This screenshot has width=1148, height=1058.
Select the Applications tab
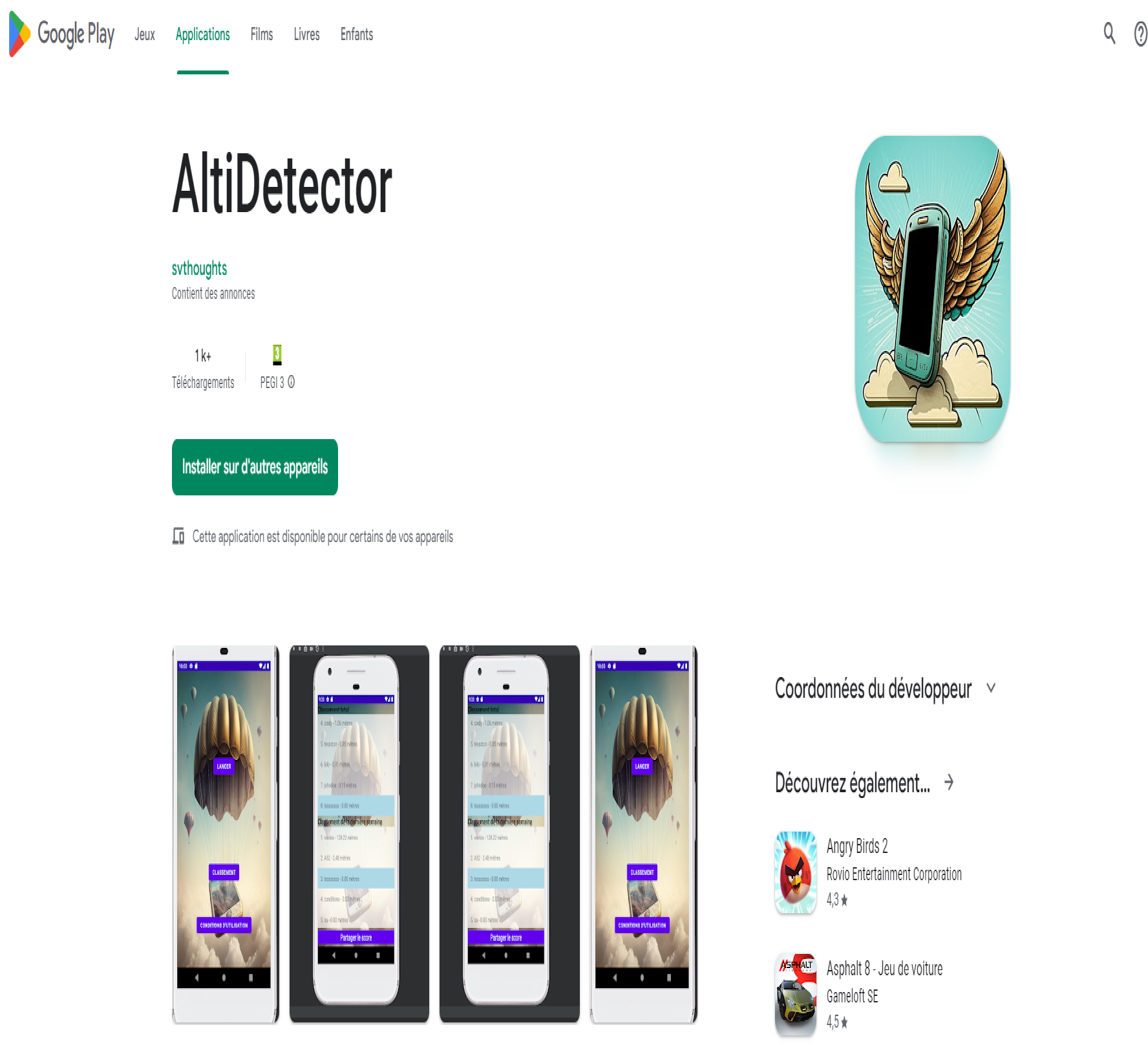(203, 34)
